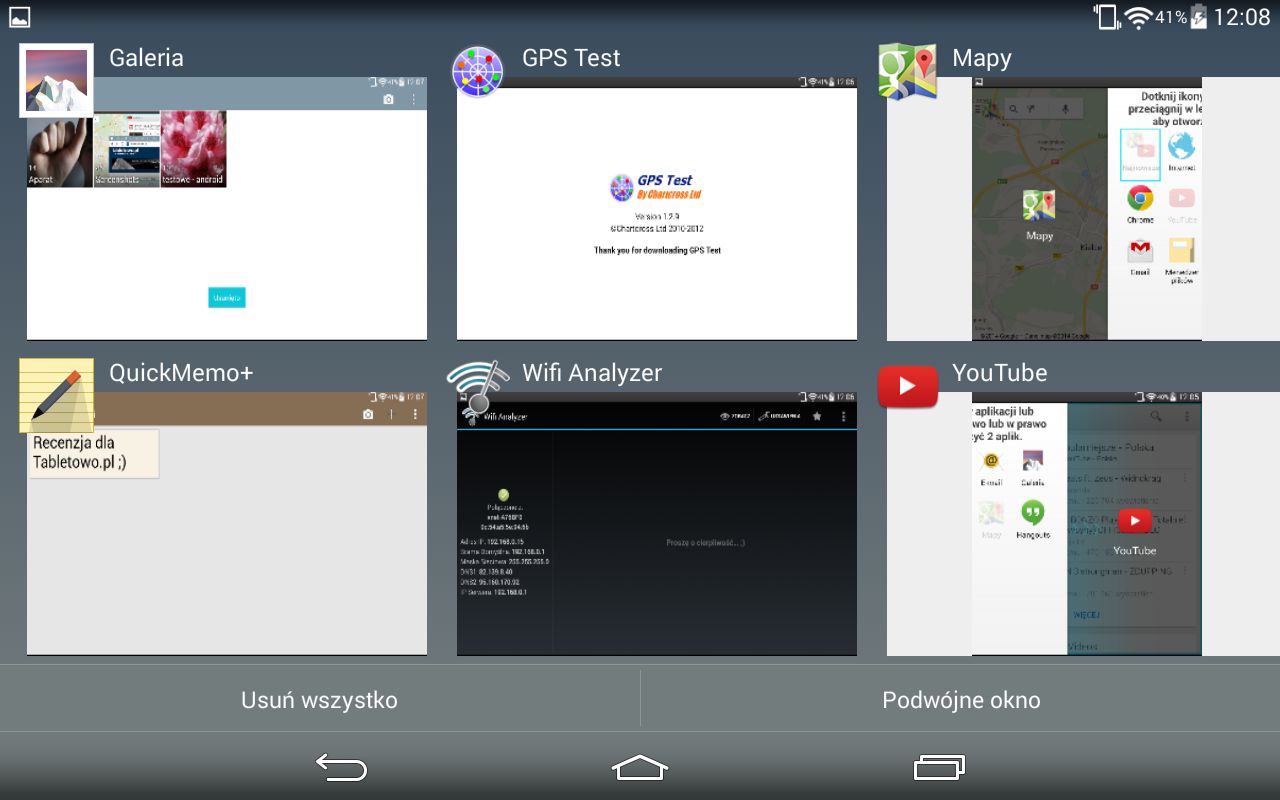This screenshot has height=800, width=1280.
Task: Select the Wifi Analyzer app title
Action: 592,373
